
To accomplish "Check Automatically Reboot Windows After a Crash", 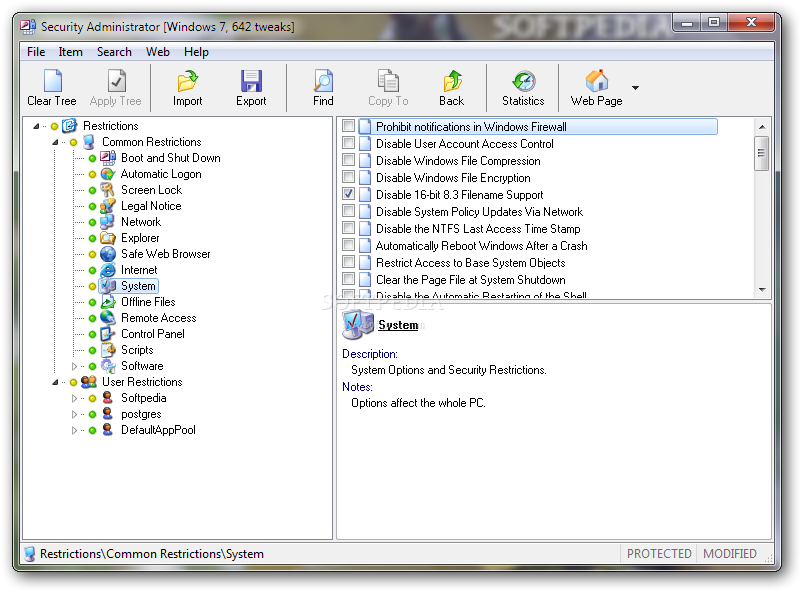I will (348, 245).
